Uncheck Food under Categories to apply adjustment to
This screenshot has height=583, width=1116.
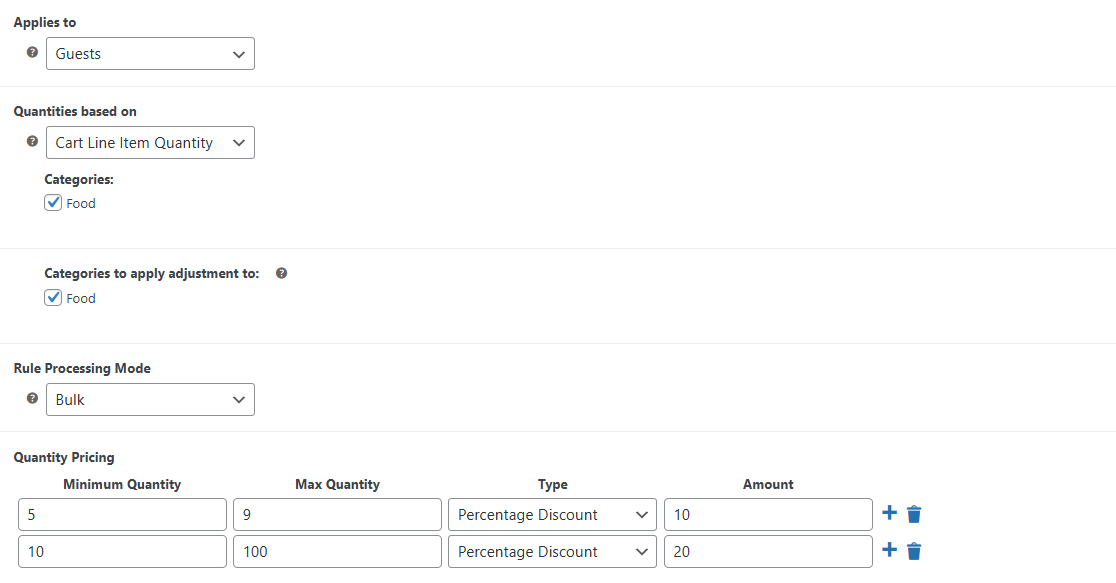coord(53,298)
